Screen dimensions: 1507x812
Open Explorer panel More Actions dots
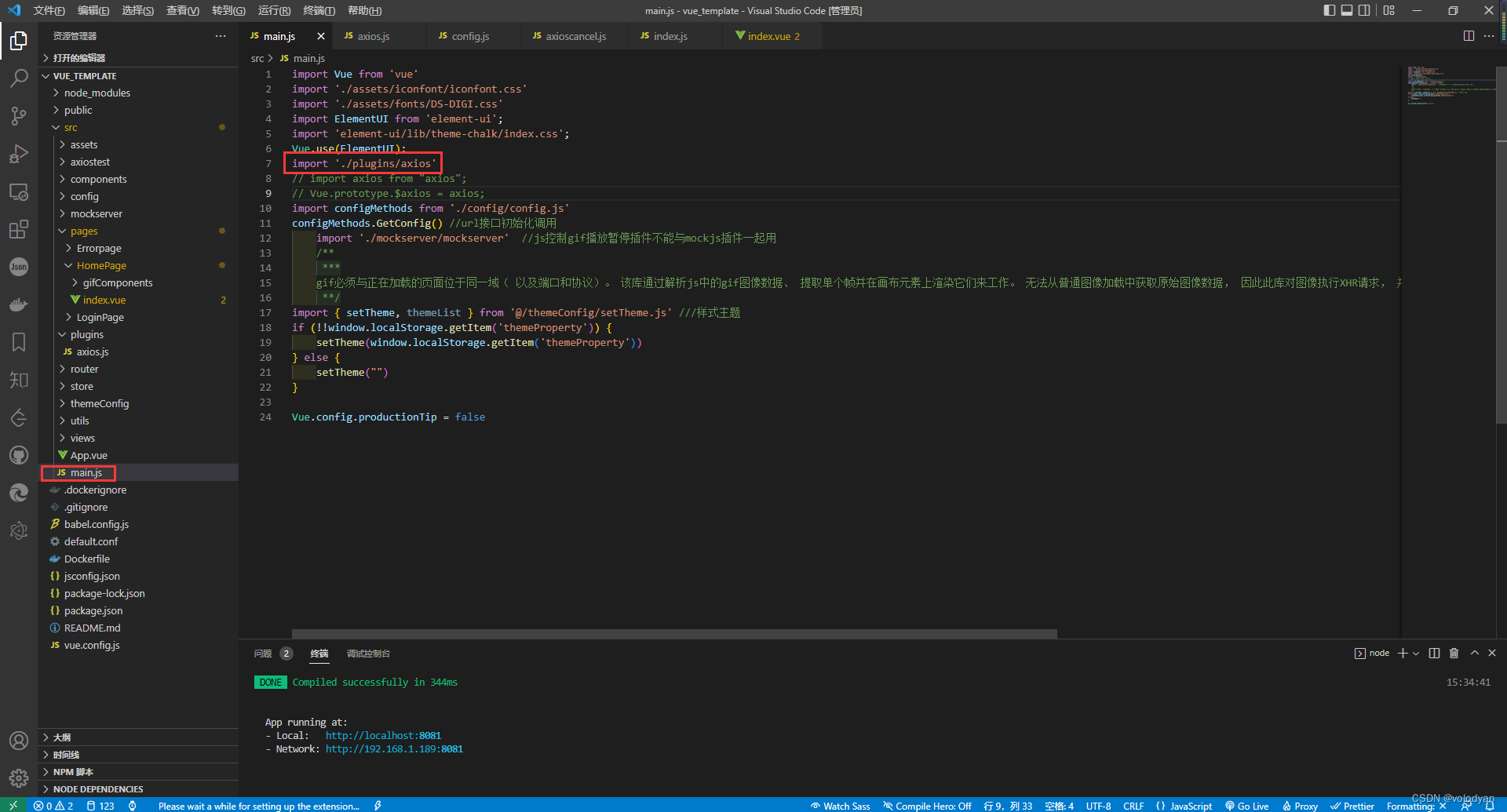click(221, 36)
